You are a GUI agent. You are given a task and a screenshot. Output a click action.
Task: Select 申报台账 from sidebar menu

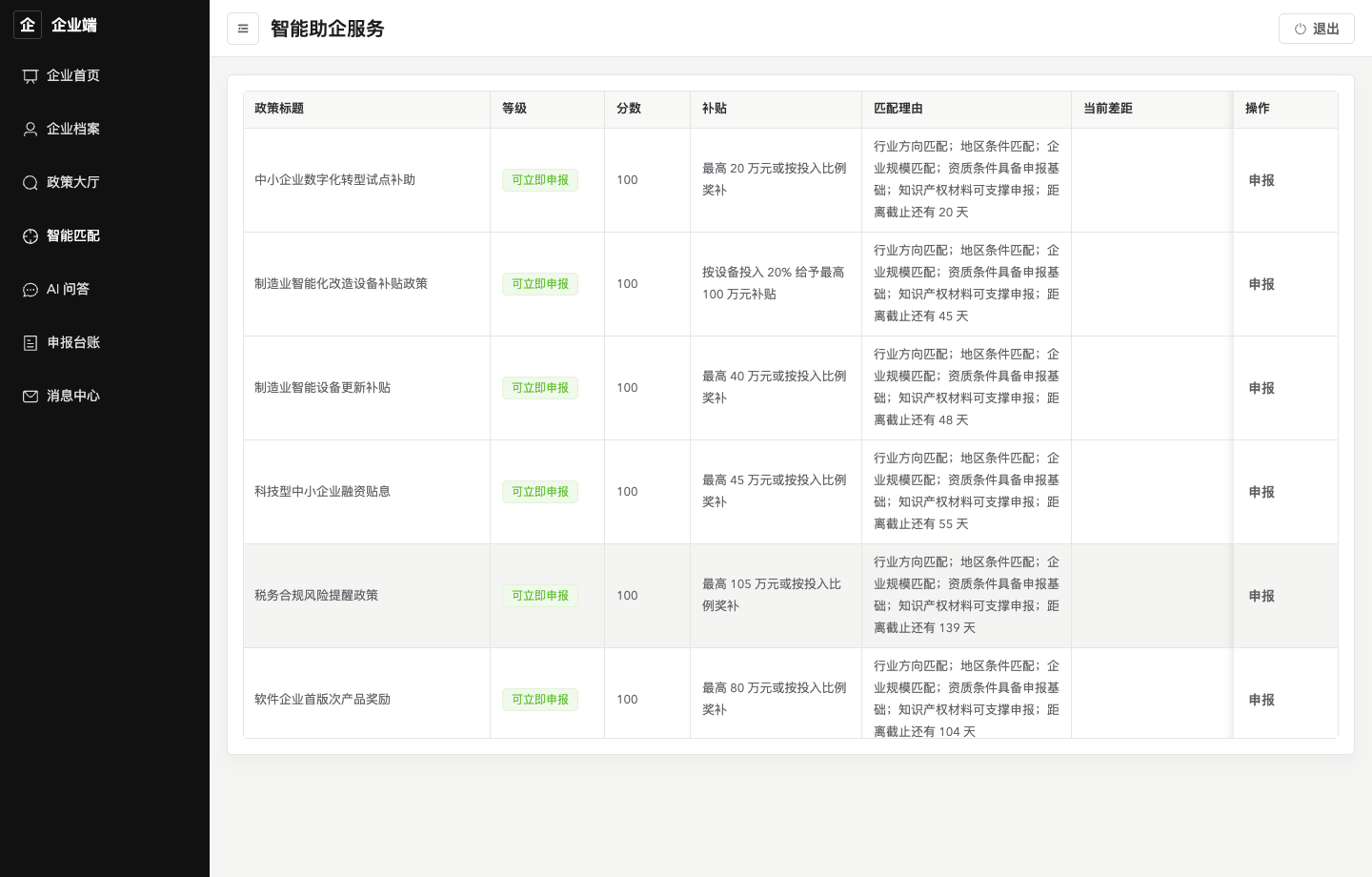click(105, 342)
